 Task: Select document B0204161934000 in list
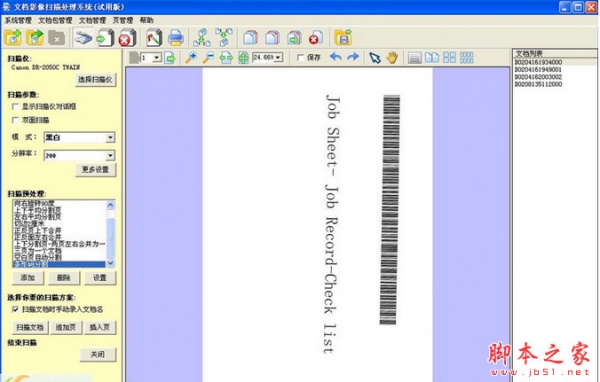point(538,62)
